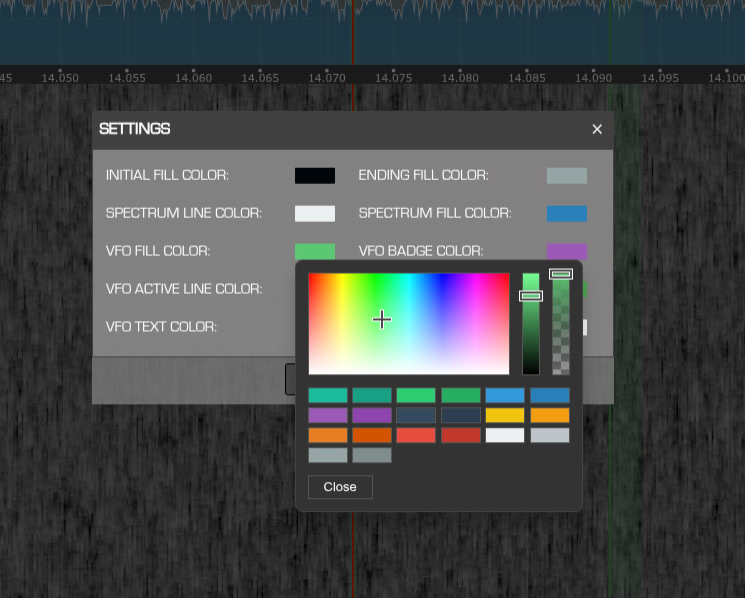The width and height of the screenshot is (745, 598).
Task: Choose the last gray swatch in the bottom row
Action: 372,455
